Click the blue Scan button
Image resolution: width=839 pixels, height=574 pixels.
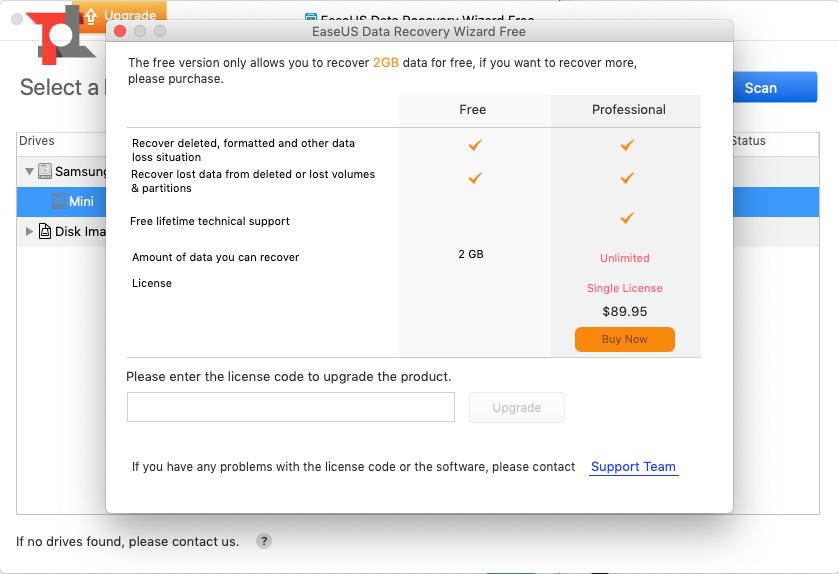pyautogui.click(x=760, y=88)
